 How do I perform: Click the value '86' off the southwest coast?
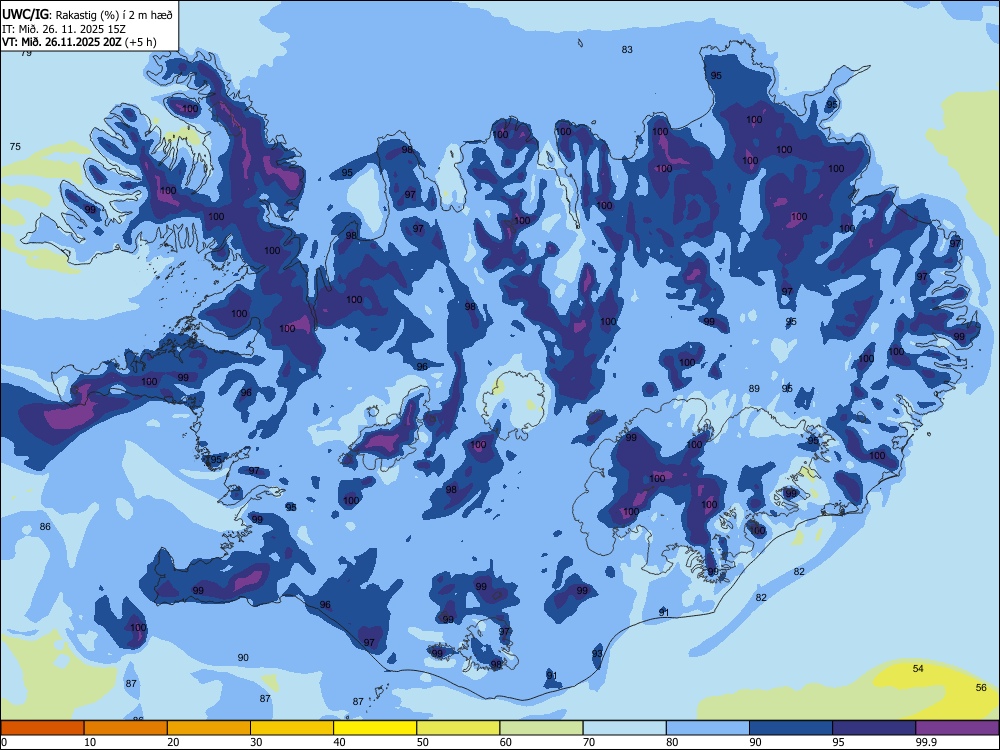(45, 527)
